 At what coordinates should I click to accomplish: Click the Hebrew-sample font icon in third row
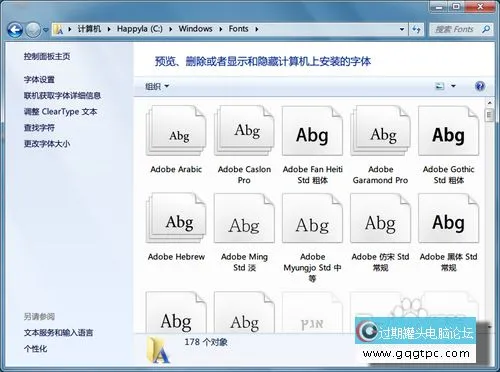coord(312,312)
